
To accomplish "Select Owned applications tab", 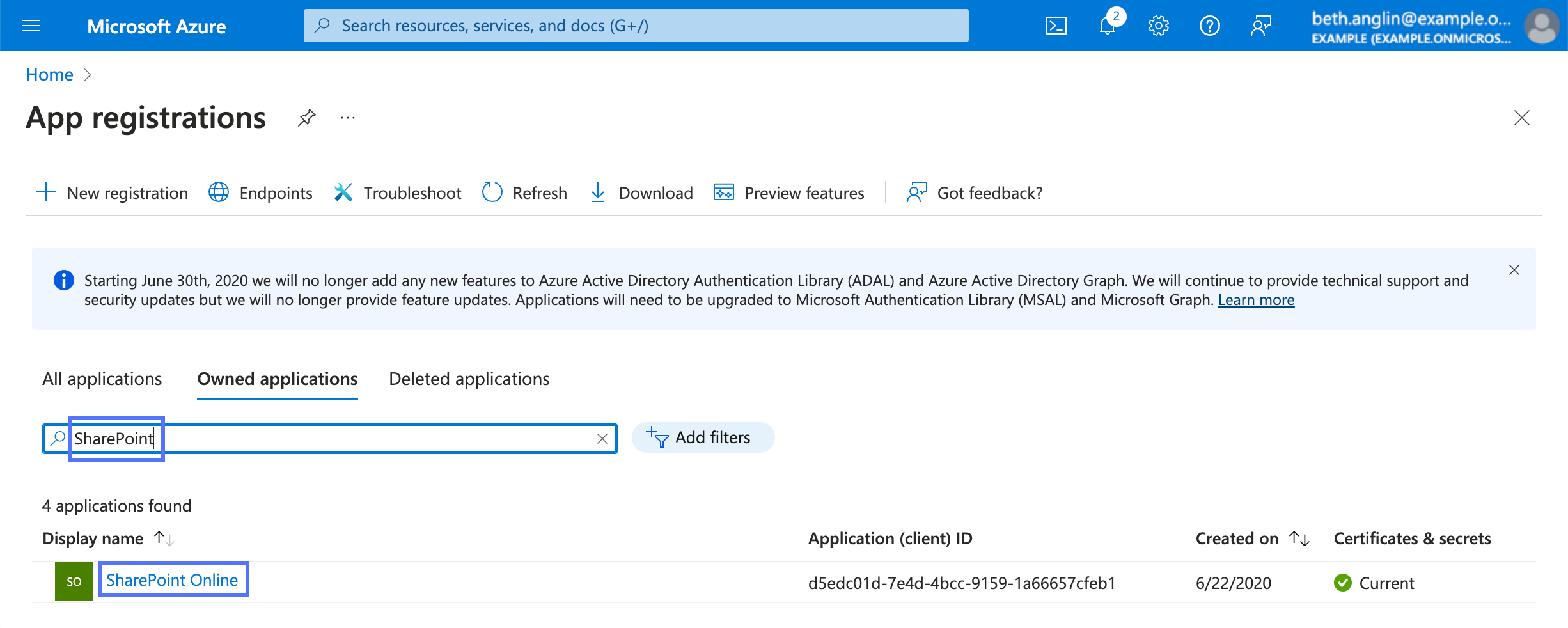I will pyautogui.click(x=278, y=379).
